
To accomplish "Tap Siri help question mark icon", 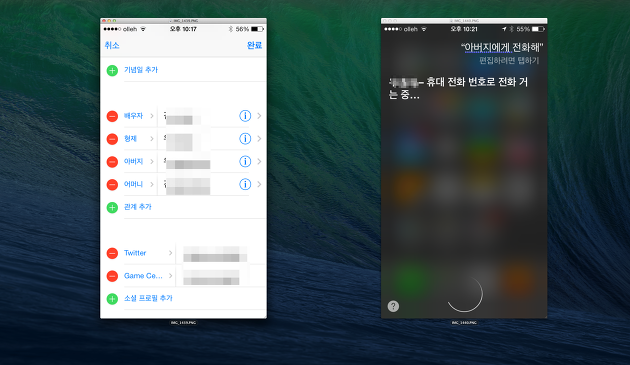I will tap(393, 306).
